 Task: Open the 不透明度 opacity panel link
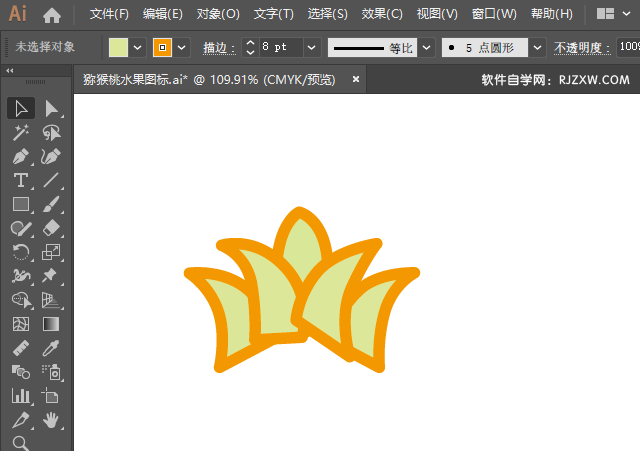[582, 48]
